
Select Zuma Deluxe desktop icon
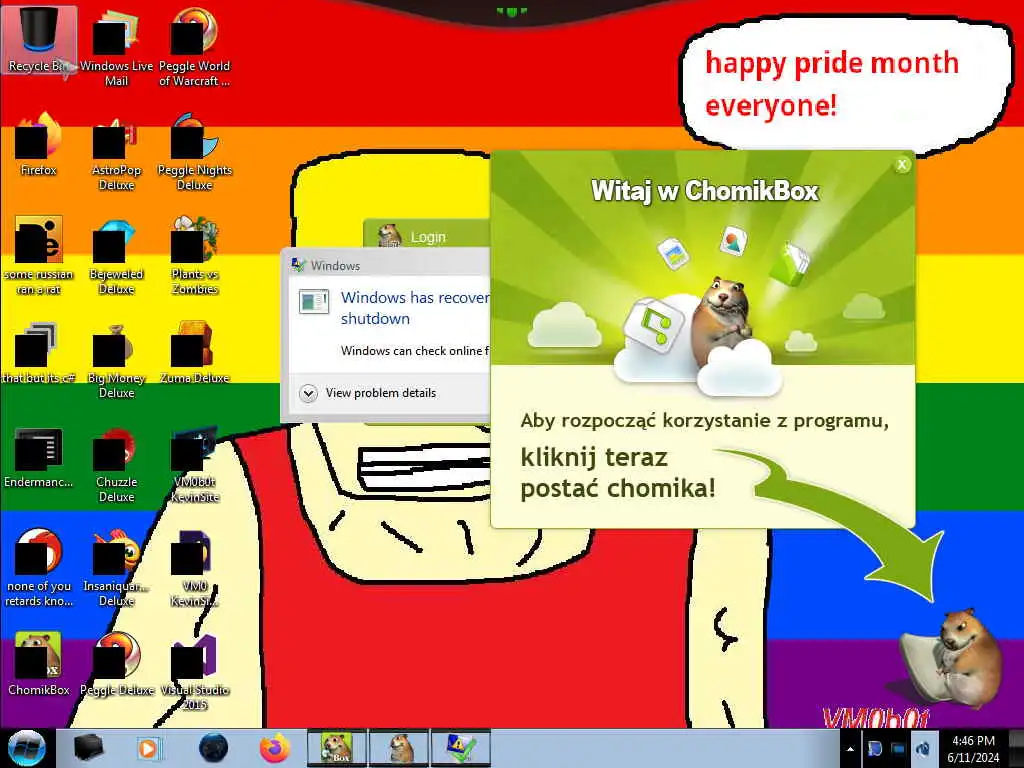pyautogui.click(x=194, y=353)
